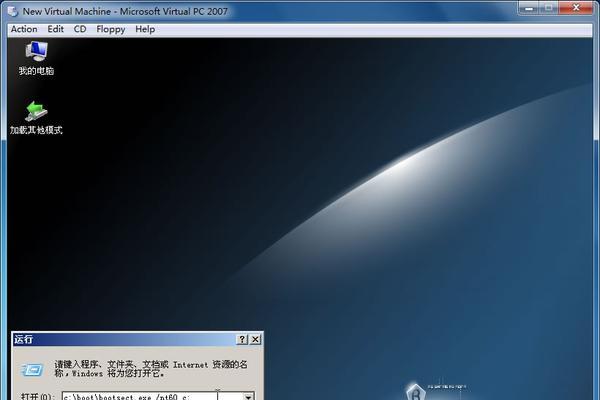
Task: Click the Run program icon in 运行 dialog
Action: (x=33, y=369)
